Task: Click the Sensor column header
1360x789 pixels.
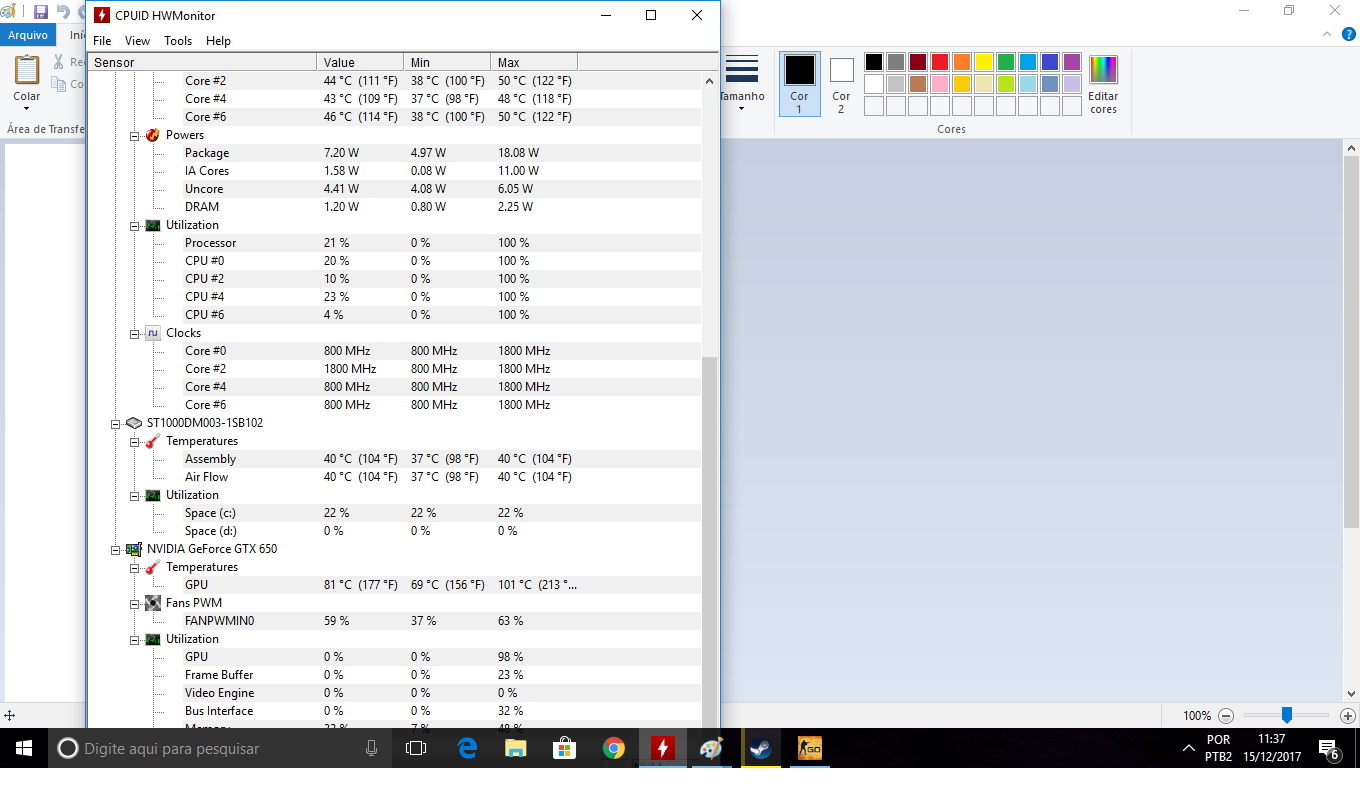Action: 203,62
